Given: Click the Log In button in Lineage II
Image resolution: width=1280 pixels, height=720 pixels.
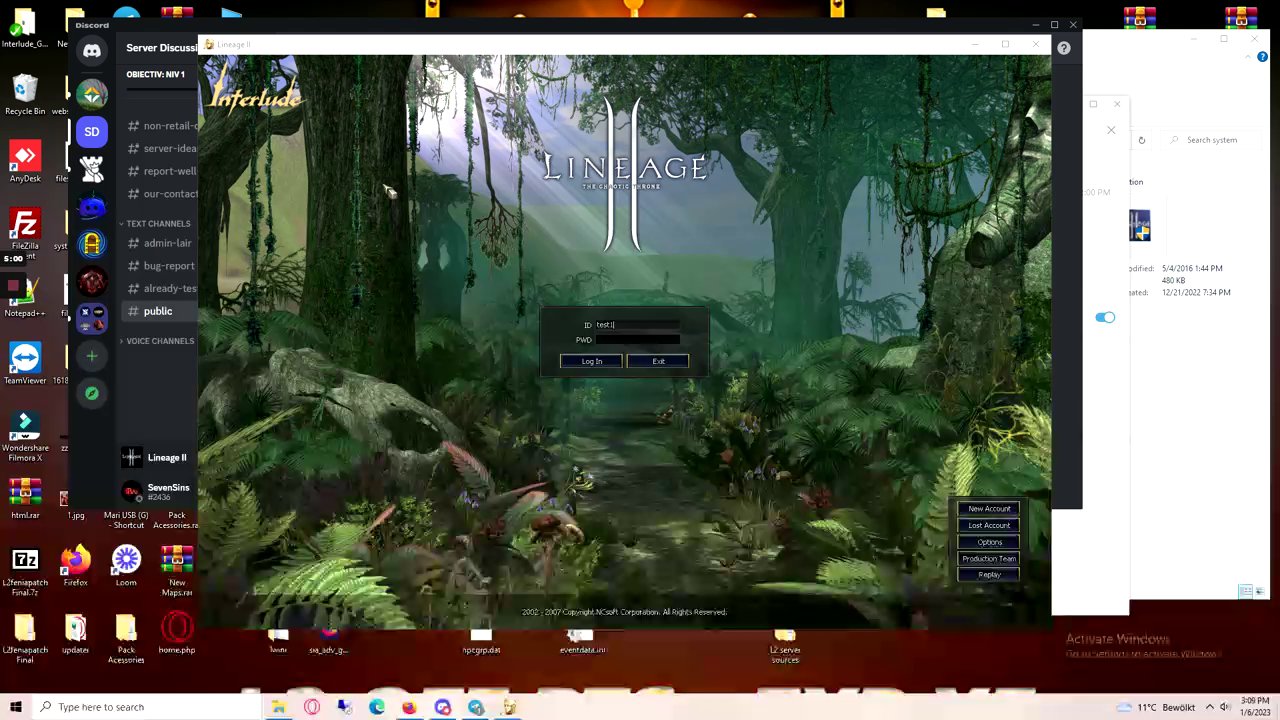Looking at the screenshot, I should coord(591,361).
